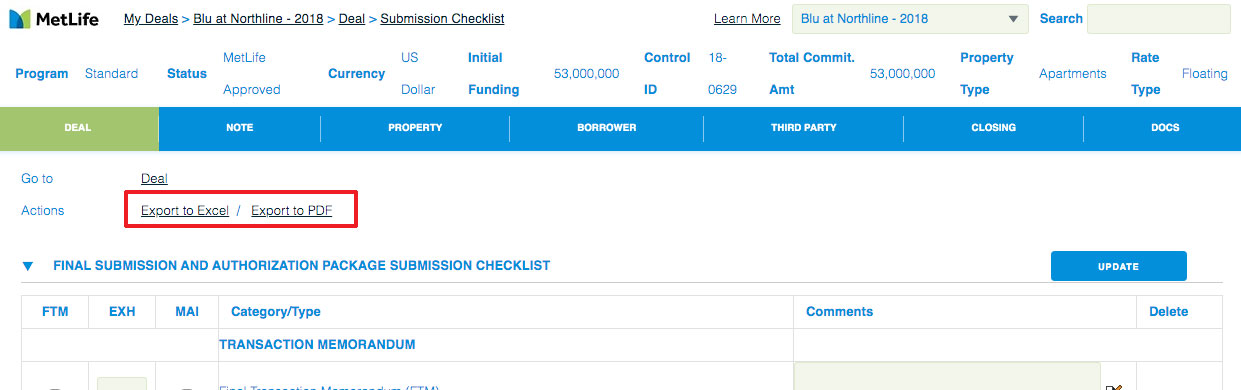The image size is (1241, 390).
Task: Switch to the DOCS tab
Action: click(x=1164, y=128)
